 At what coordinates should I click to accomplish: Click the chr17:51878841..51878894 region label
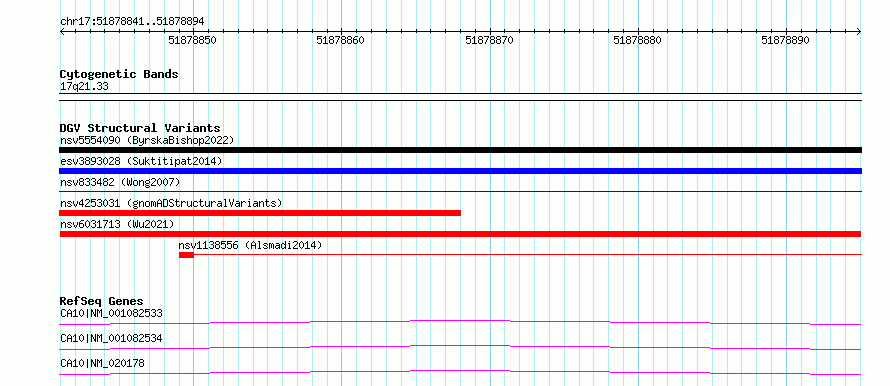tap(132, 22)
